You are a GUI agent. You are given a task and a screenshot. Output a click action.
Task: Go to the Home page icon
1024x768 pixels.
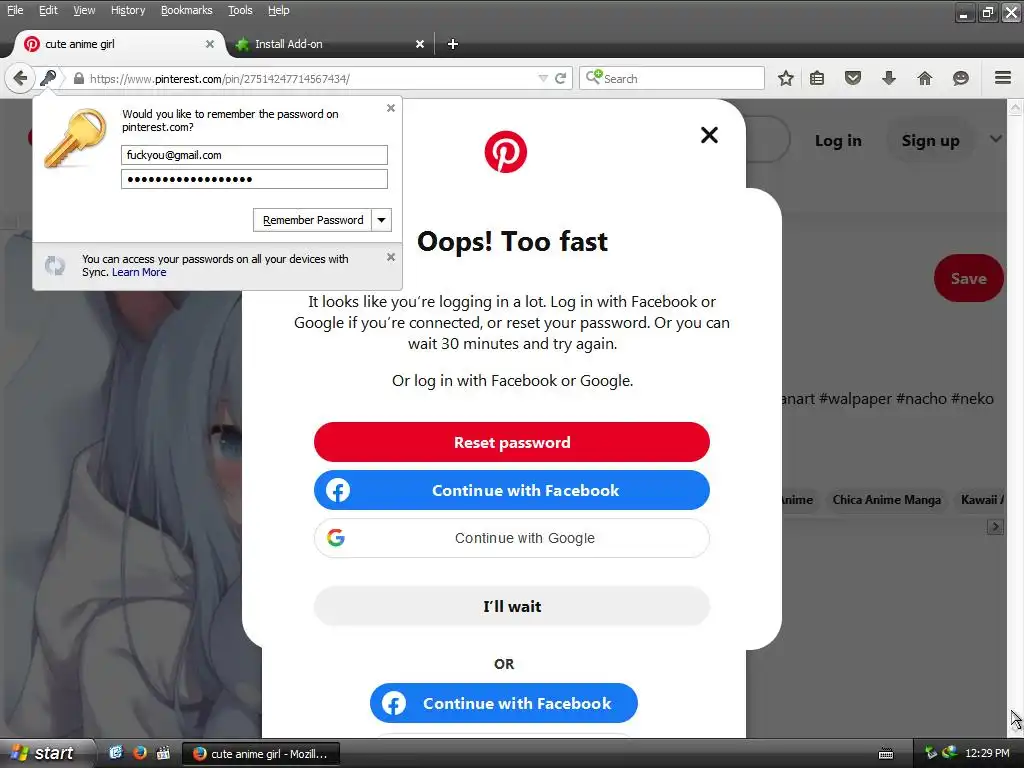[x=925, y=78]
